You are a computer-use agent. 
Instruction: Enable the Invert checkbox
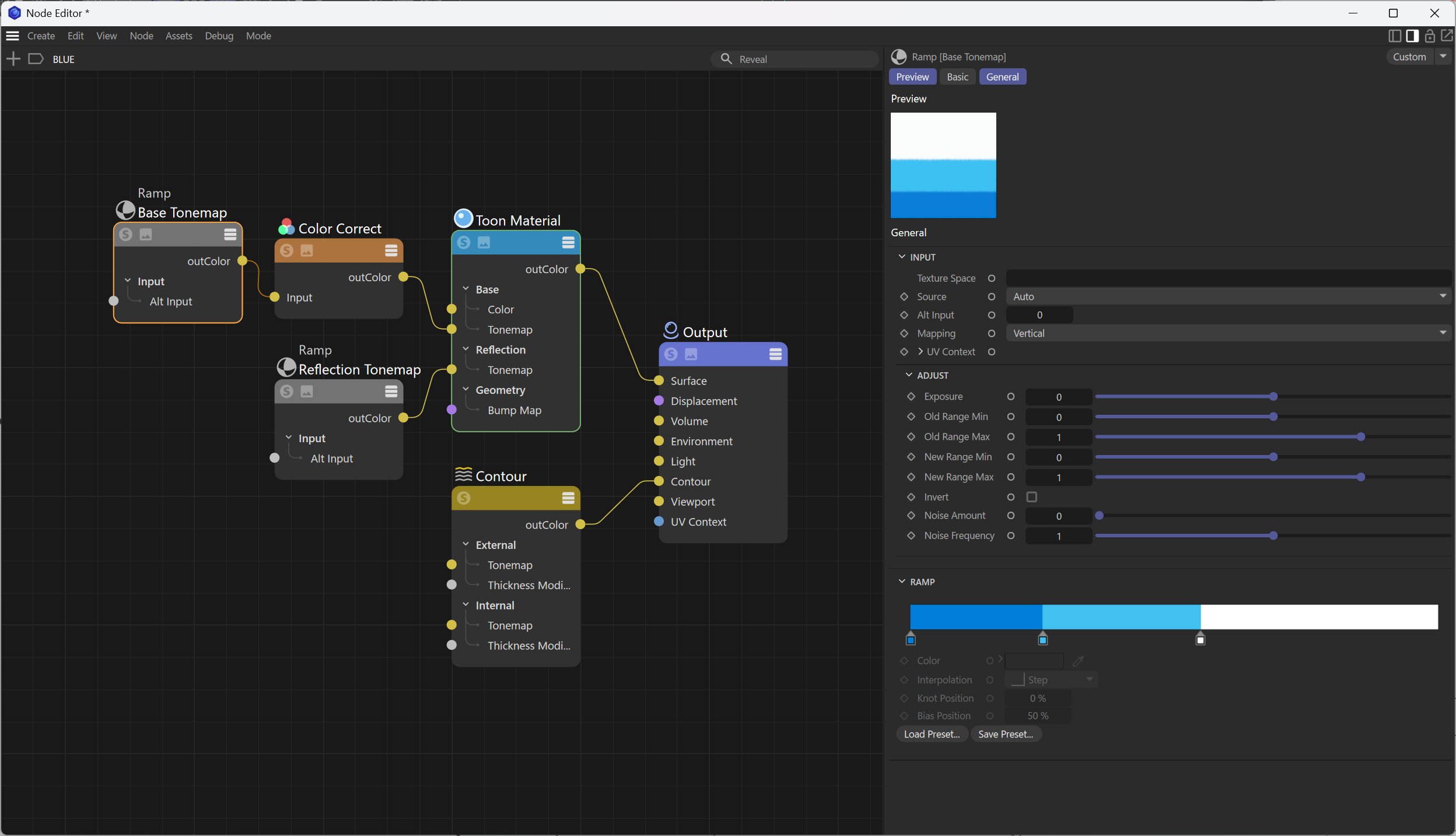click(1032, 497)
